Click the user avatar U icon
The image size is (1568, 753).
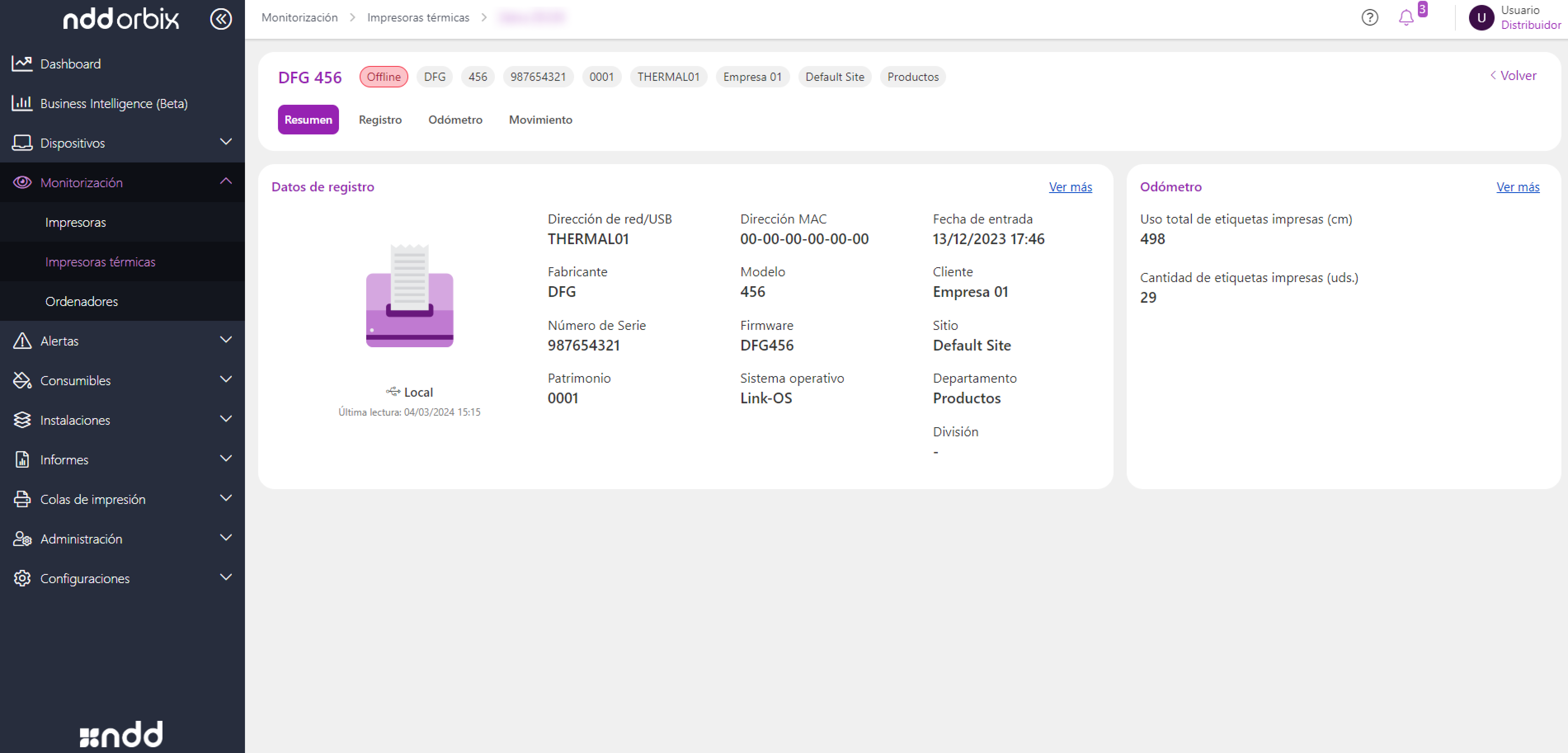[1481, 18]
